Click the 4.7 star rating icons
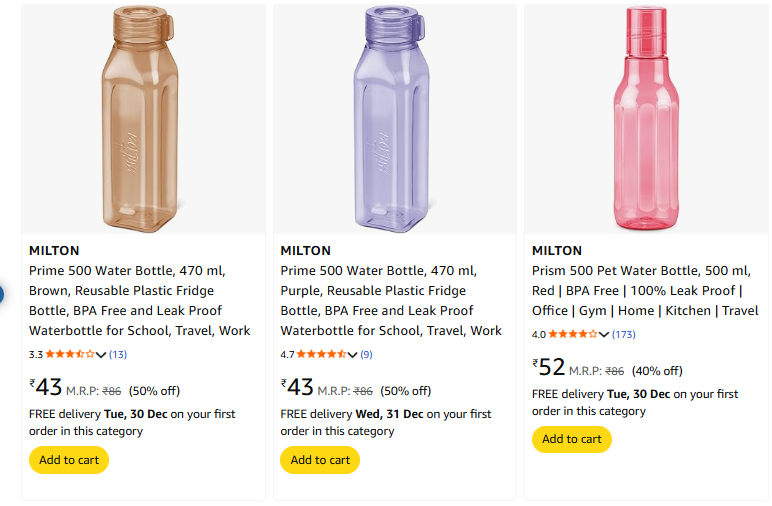 tap(321, 354)
